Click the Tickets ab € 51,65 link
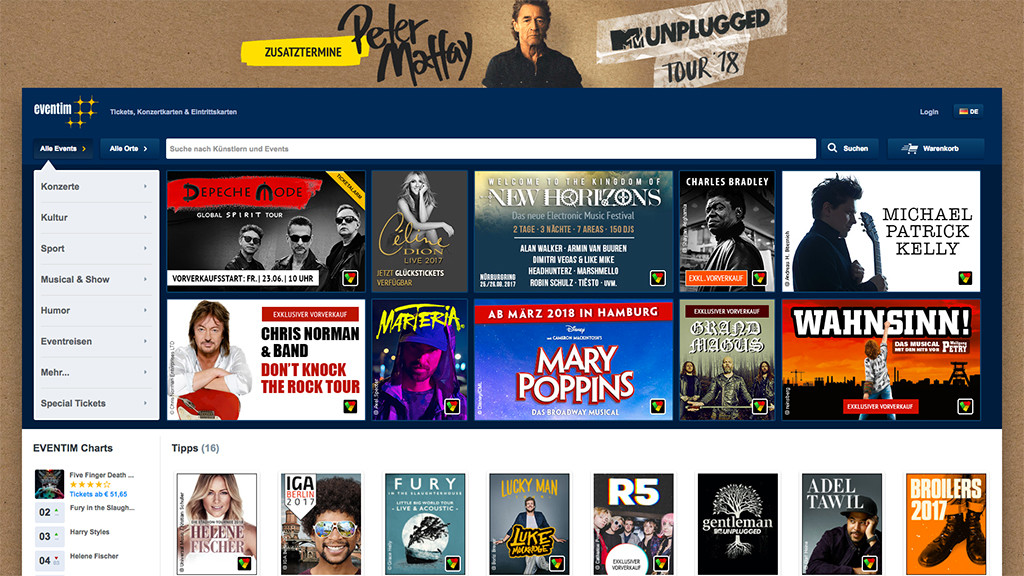The height and width of the screenshot is (576, 1024). 99,494
